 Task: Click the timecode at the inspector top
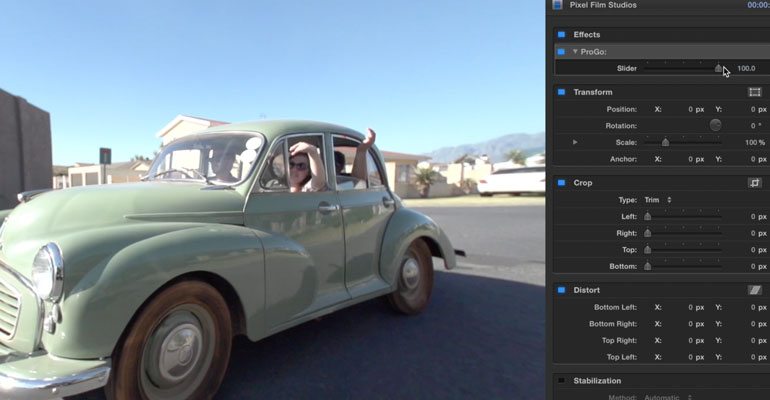click(x=758, y=5)
